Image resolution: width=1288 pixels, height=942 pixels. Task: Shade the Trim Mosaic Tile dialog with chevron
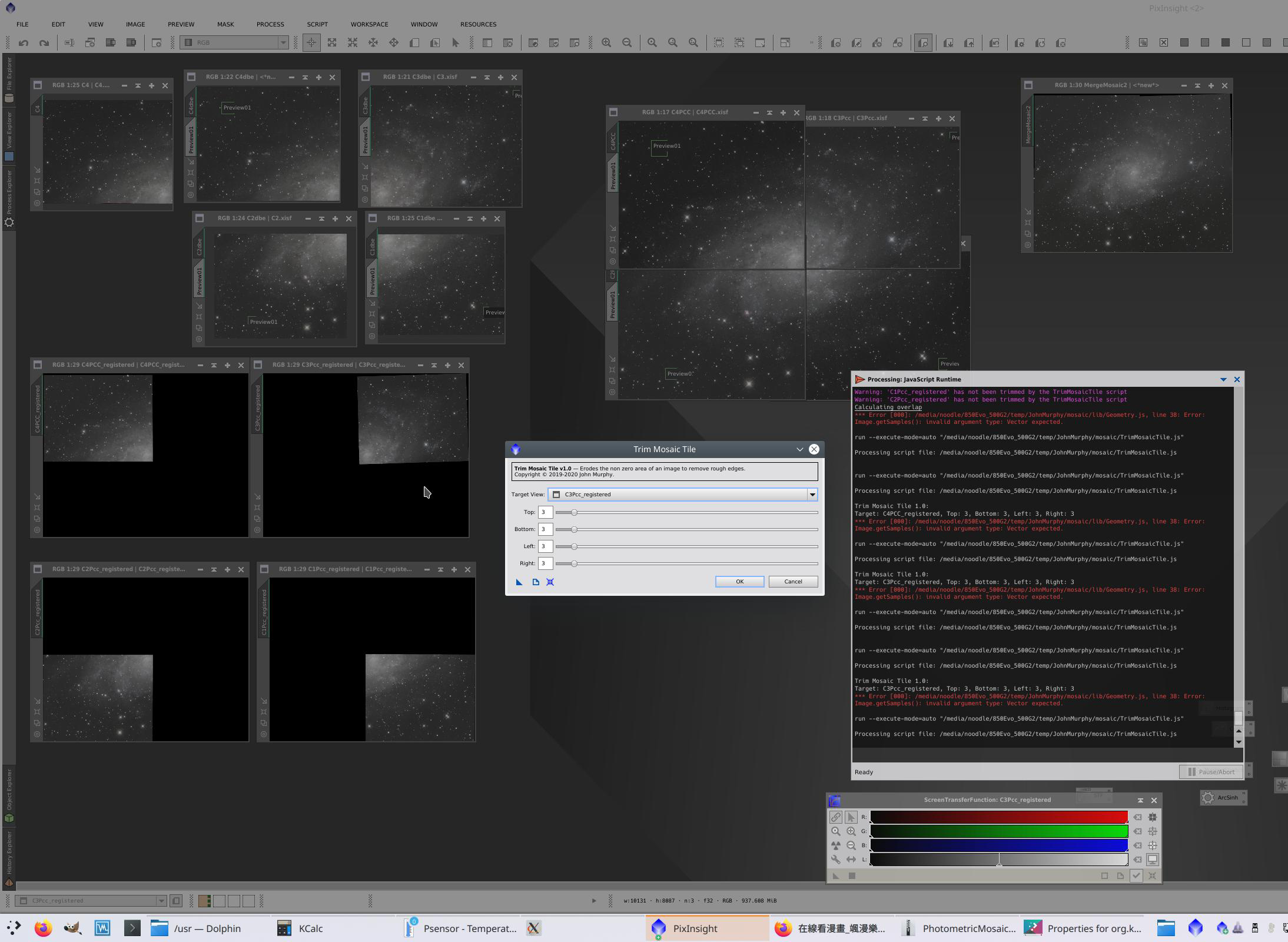pyautogui.click(x=799, y=449)
